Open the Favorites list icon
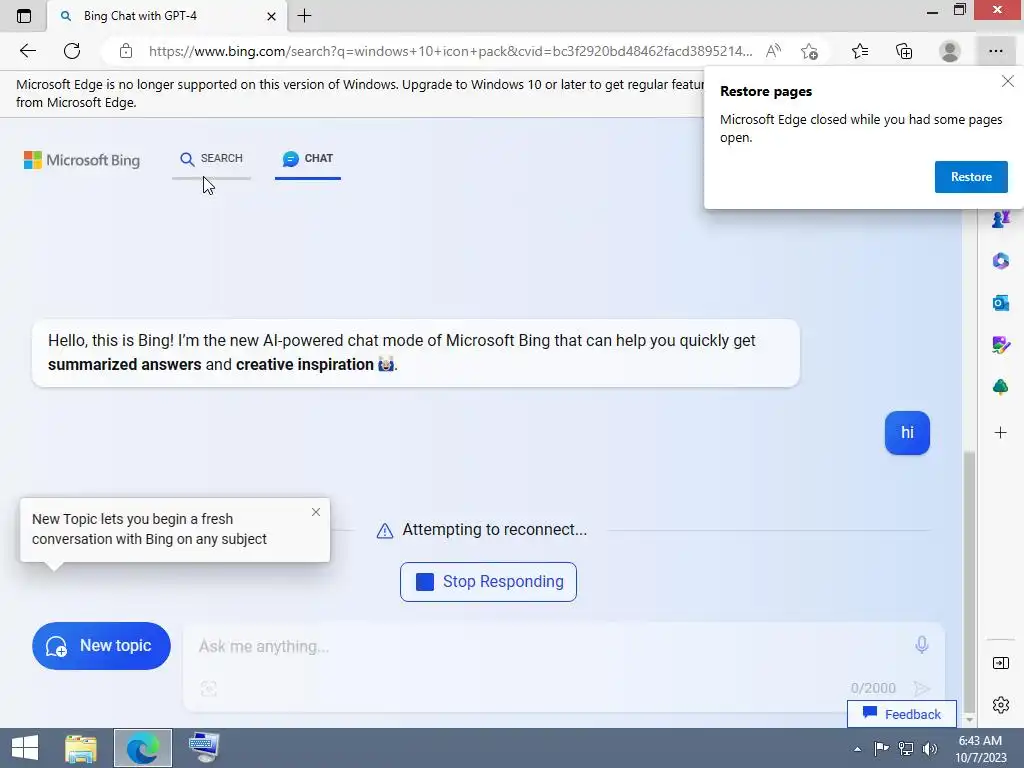Screen dimensions: 1024x768 [x=860, y=51]
